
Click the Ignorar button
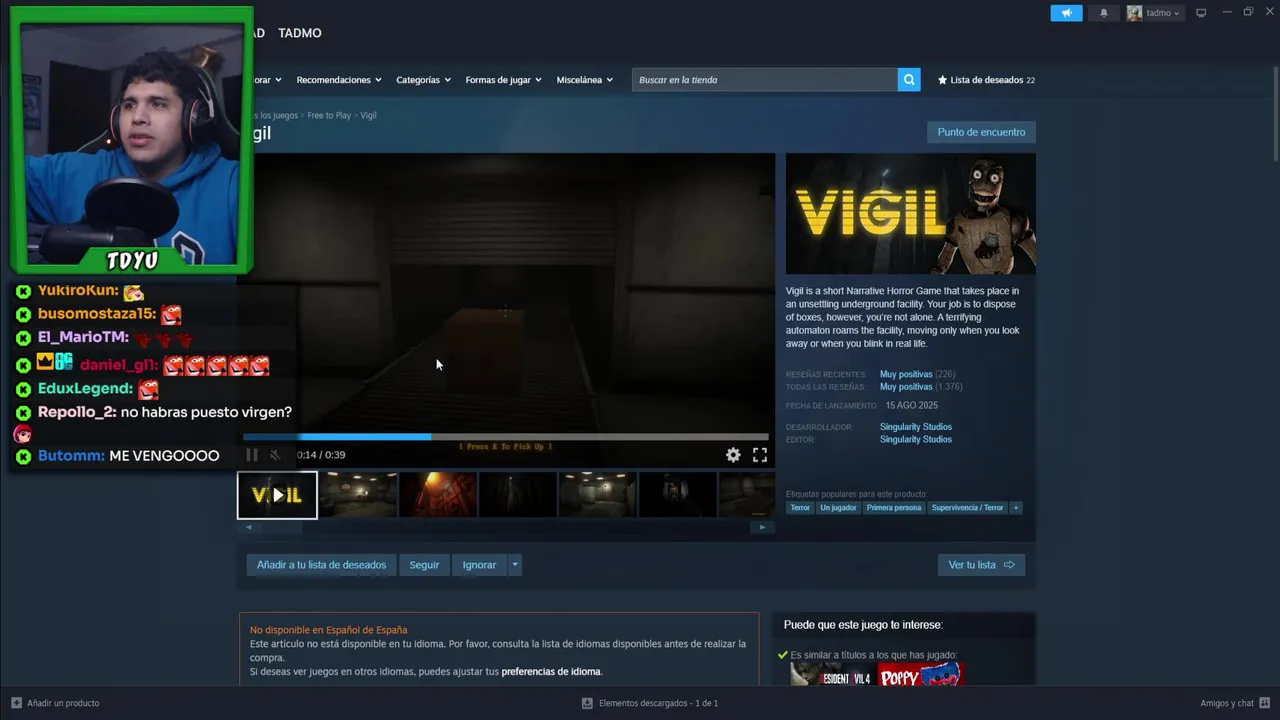tap(479, 565)
